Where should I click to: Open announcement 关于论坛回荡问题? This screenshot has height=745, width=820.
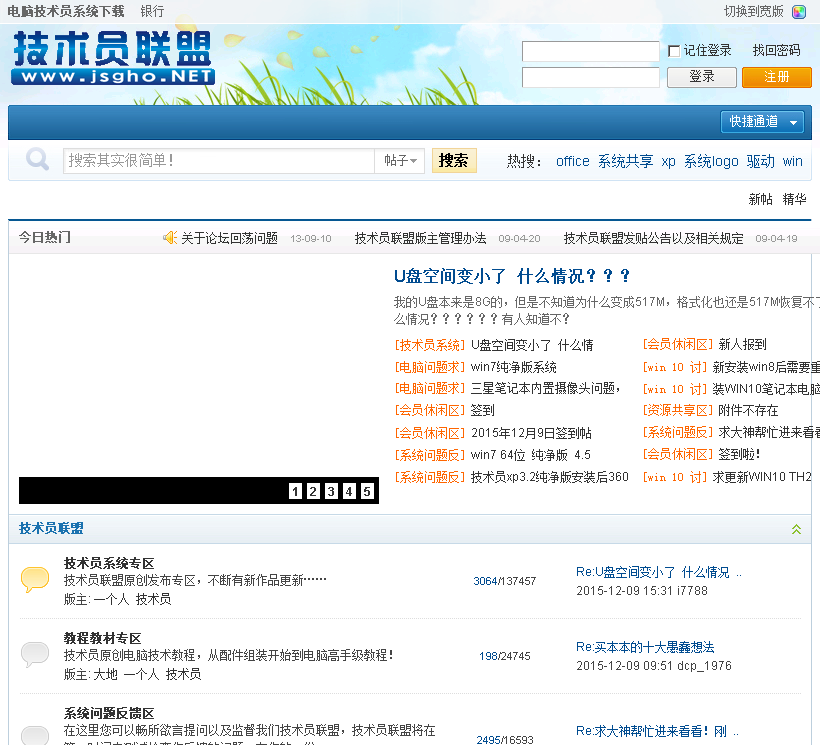click(229, 238)
